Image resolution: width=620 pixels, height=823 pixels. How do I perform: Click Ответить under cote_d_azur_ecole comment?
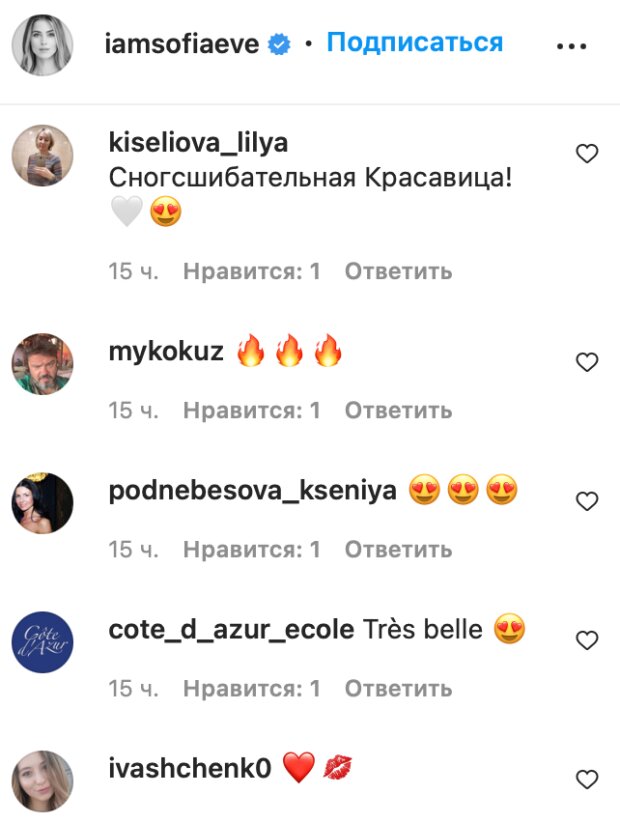398,689
